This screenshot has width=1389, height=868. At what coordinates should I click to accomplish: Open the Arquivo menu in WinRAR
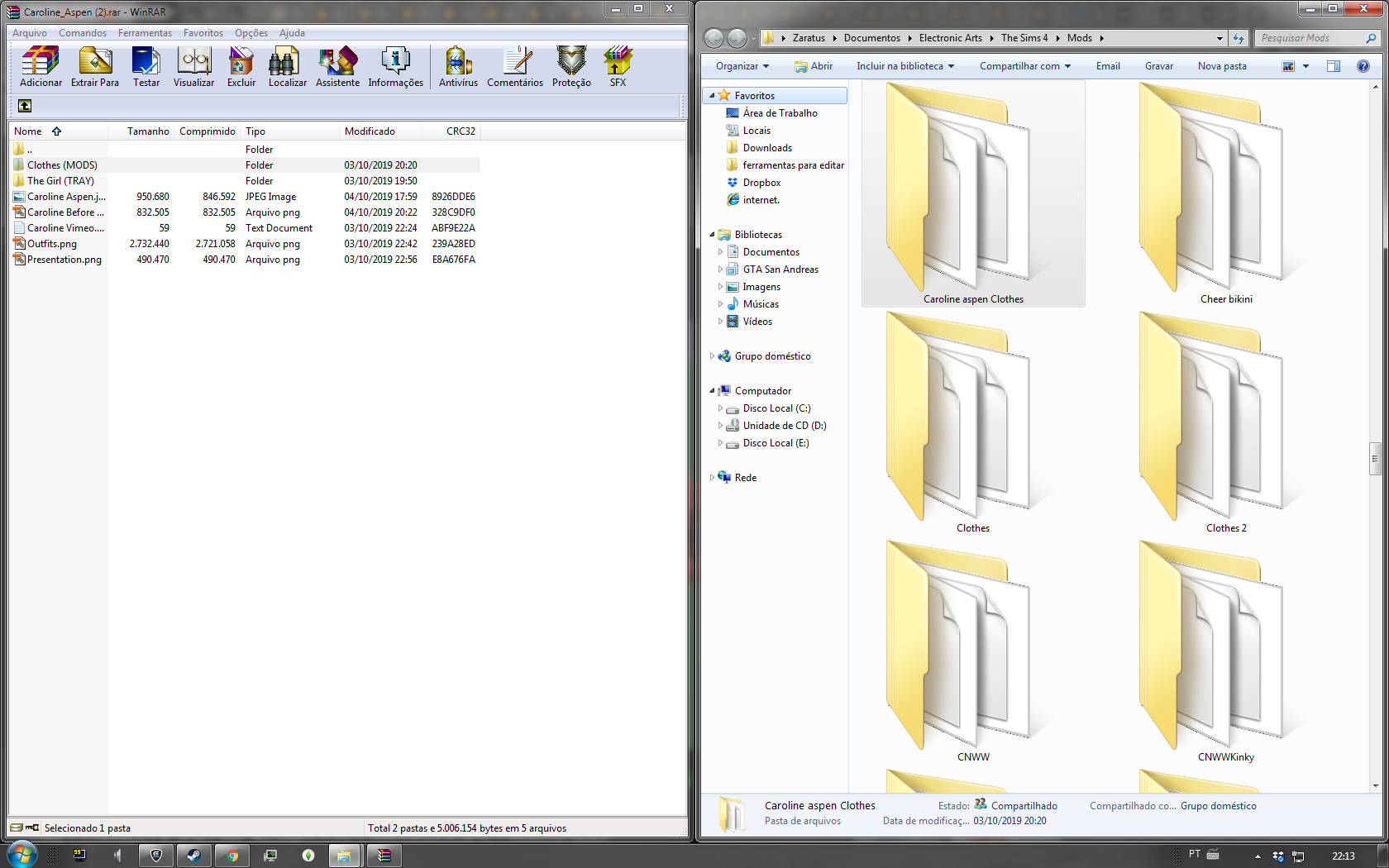(30, 33)
